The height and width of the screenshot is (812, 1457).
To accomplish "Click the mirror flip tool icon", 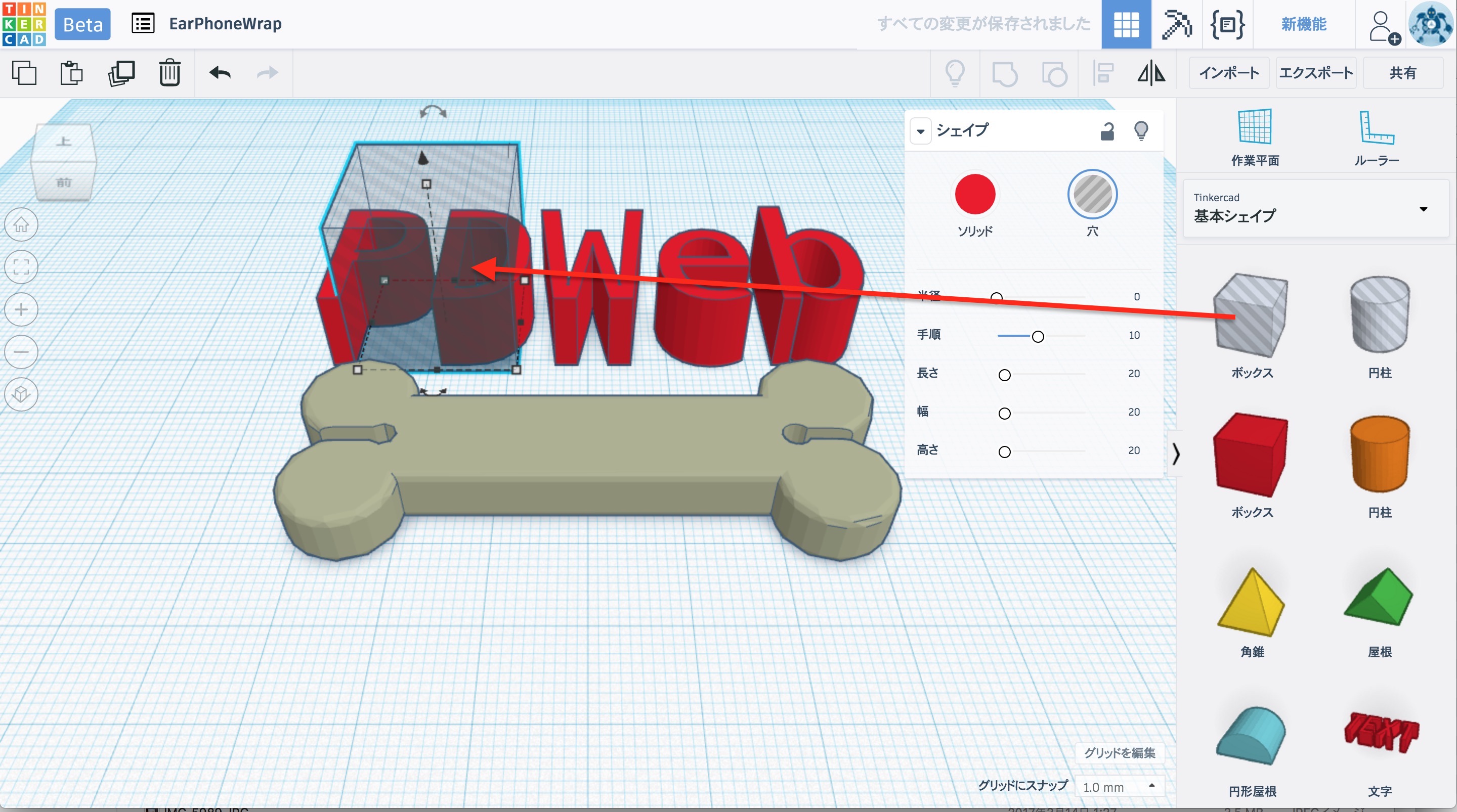I will (1151, 73).
